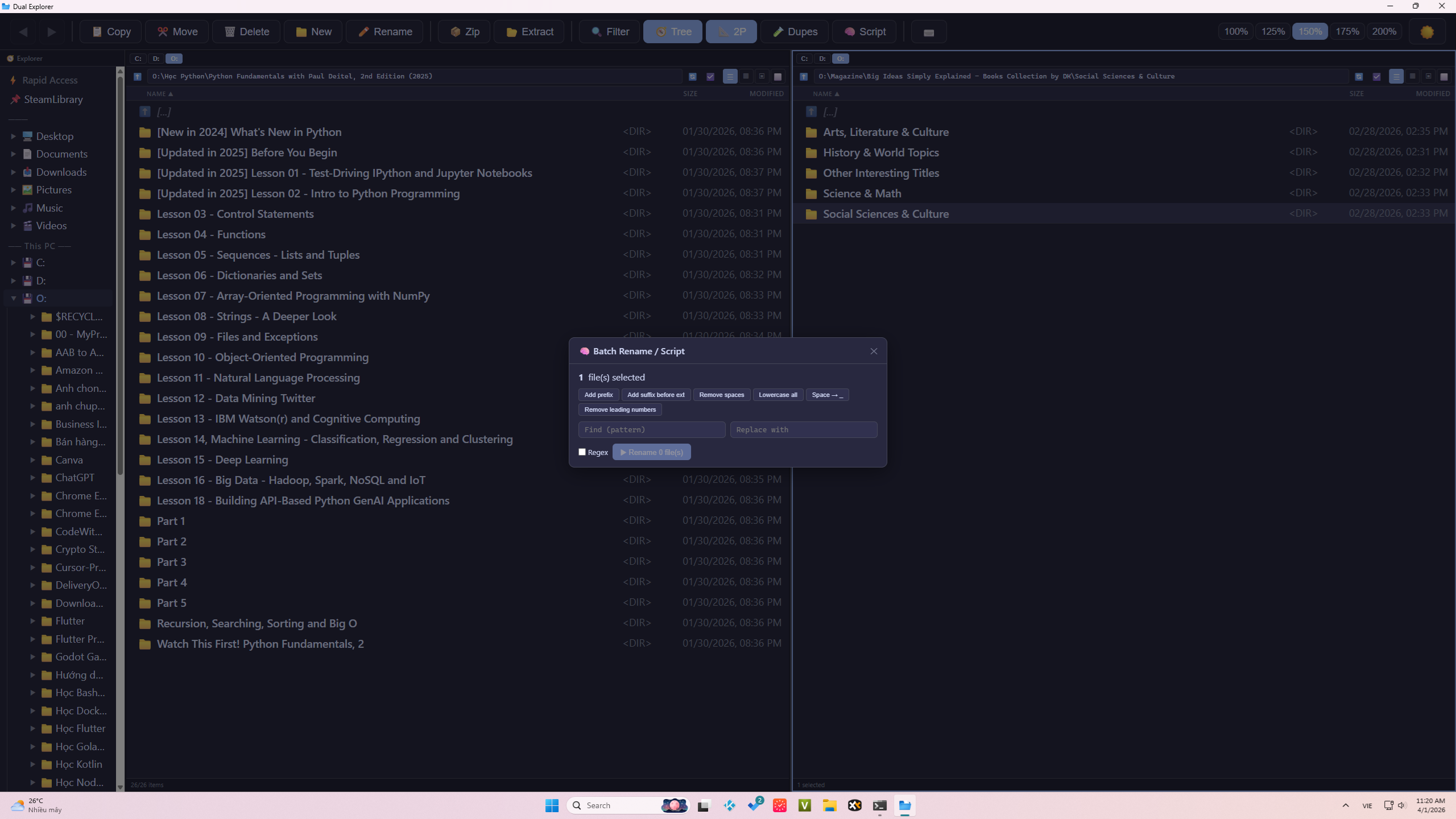Click the Find (pattern) input field

click(x=652, y=429)
